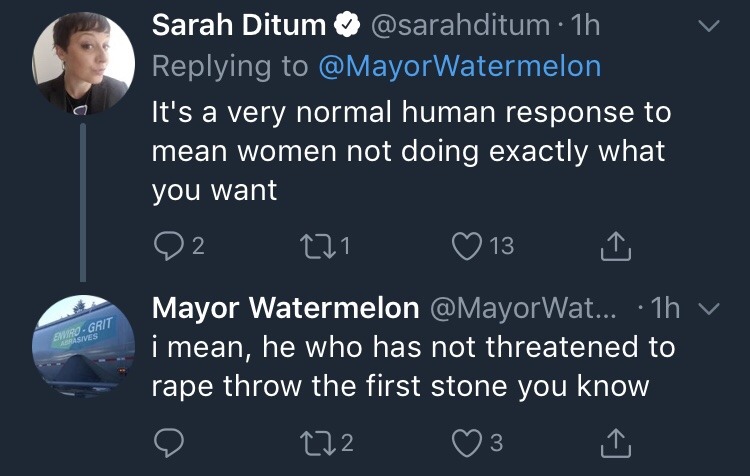The image size is (750, 476).
Task: Open Mayor Watermelon tweet options chevron
Action: coord(707,308)
